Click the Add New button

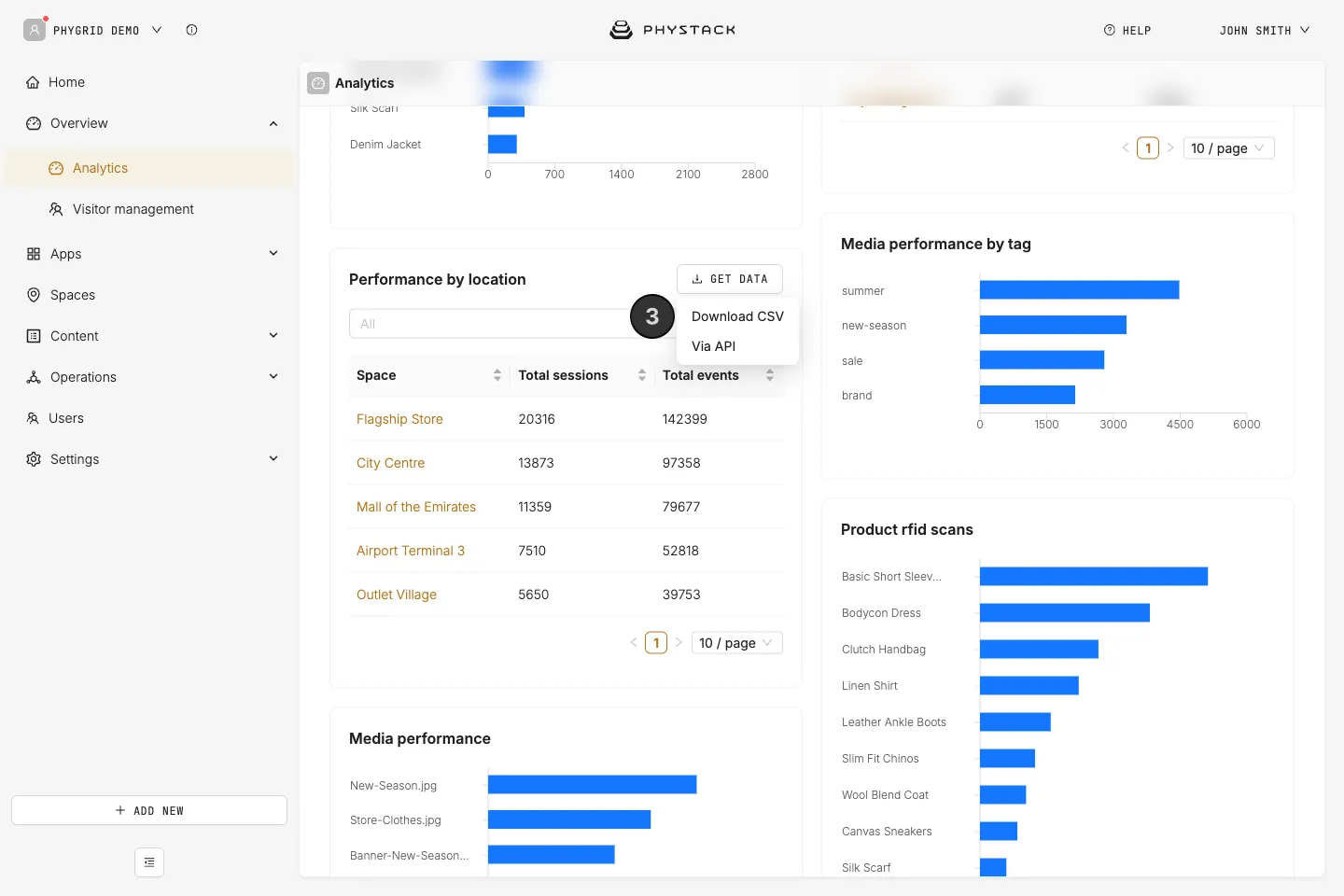(x=149, y=810)
